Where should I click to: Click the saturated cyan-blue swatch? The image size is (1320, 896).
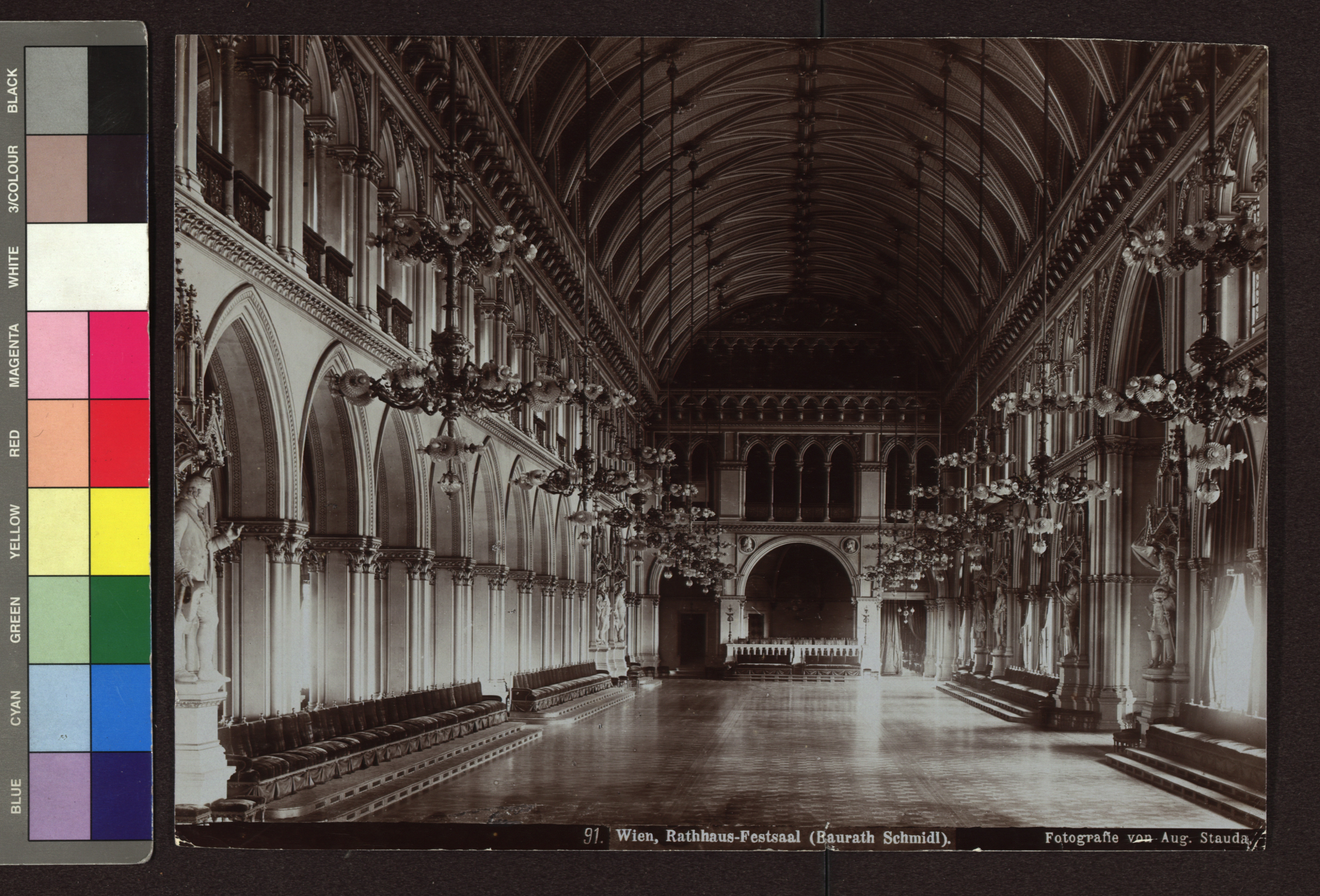pos(121,708)
